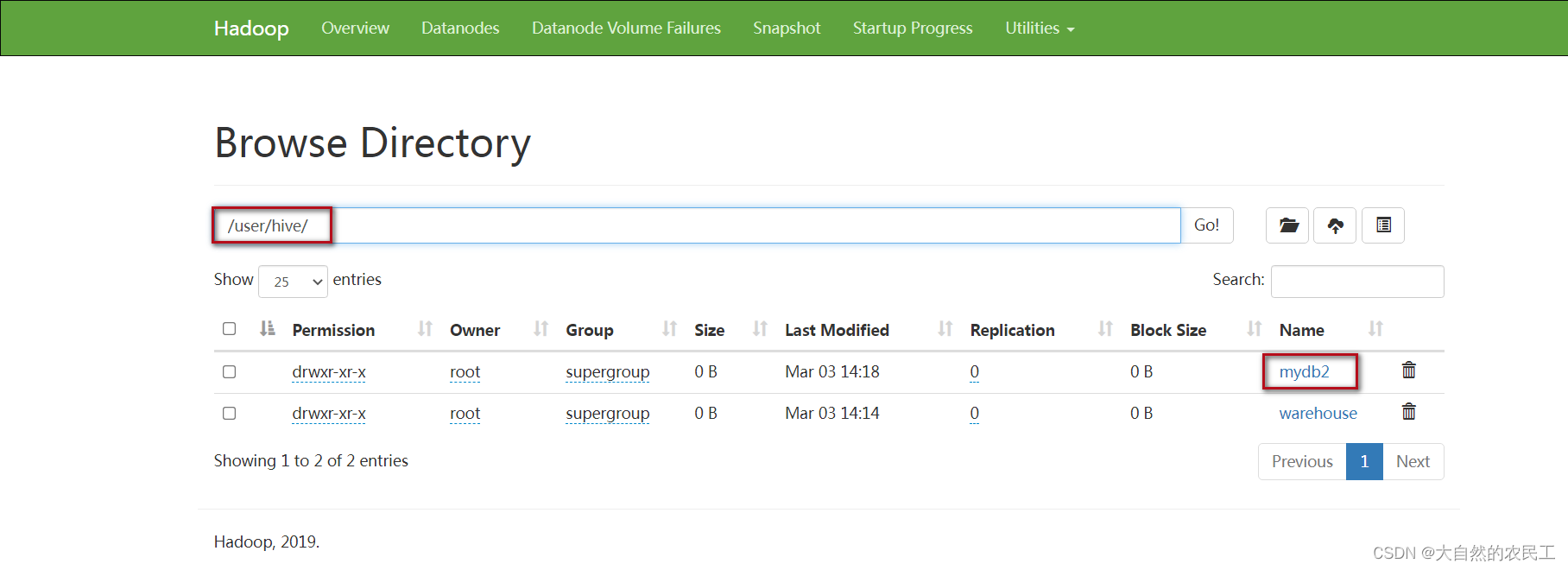
Task: Sort table by Block Size column arrows
Action: tap(1255, 329)
